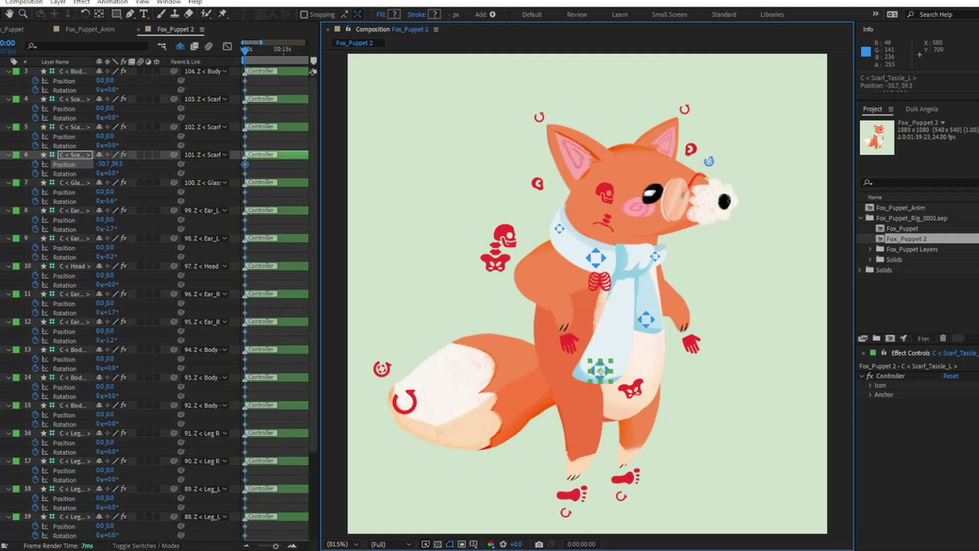
Task: Expand the Fox_Puppet Layers folder
Action: (870, 249)
